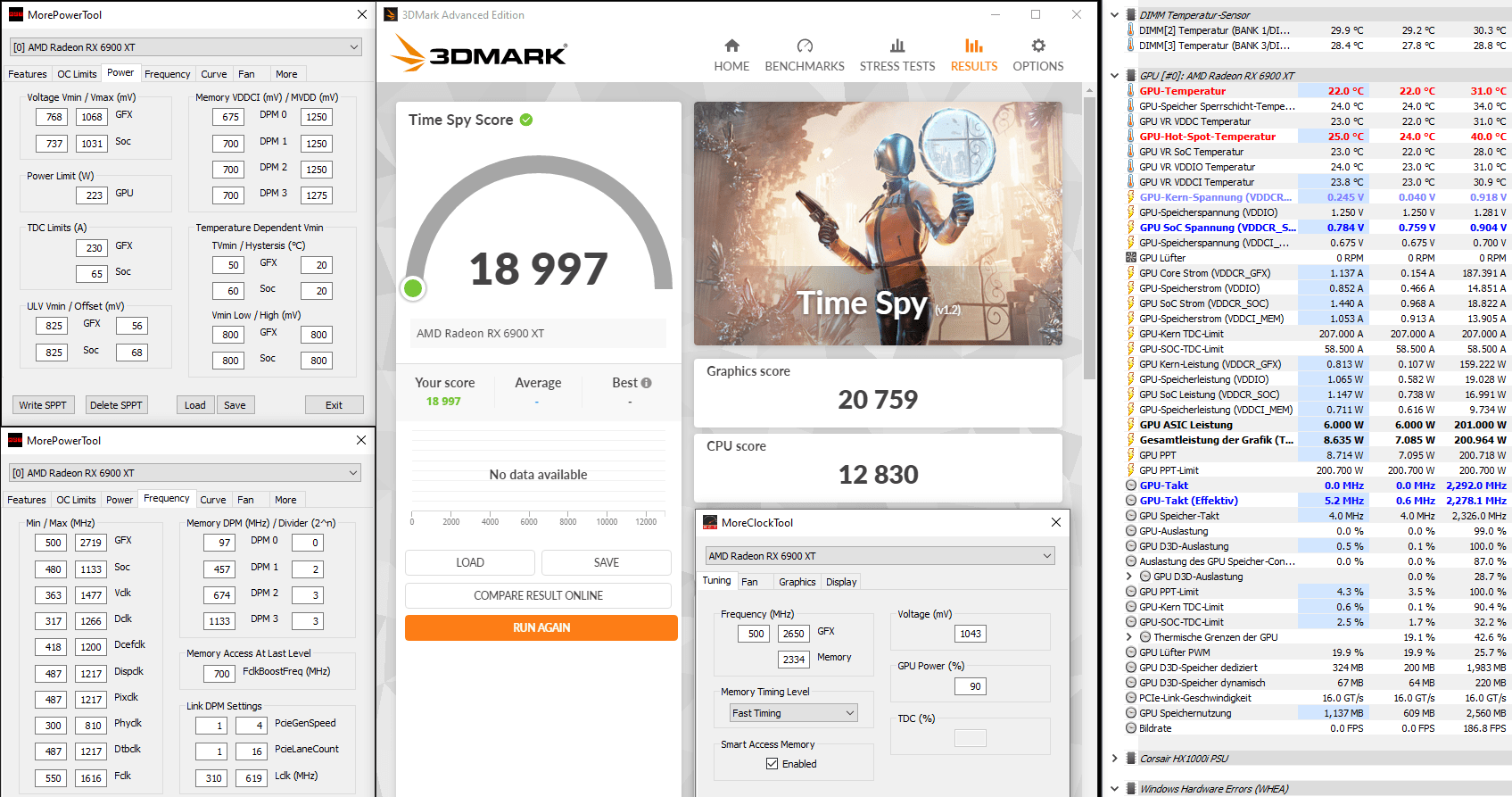The image size is (1512, 797).
Task: Click the PCIe-Link-Geschwindigkeit sensor icon
Action: (x=1131, y=698)
